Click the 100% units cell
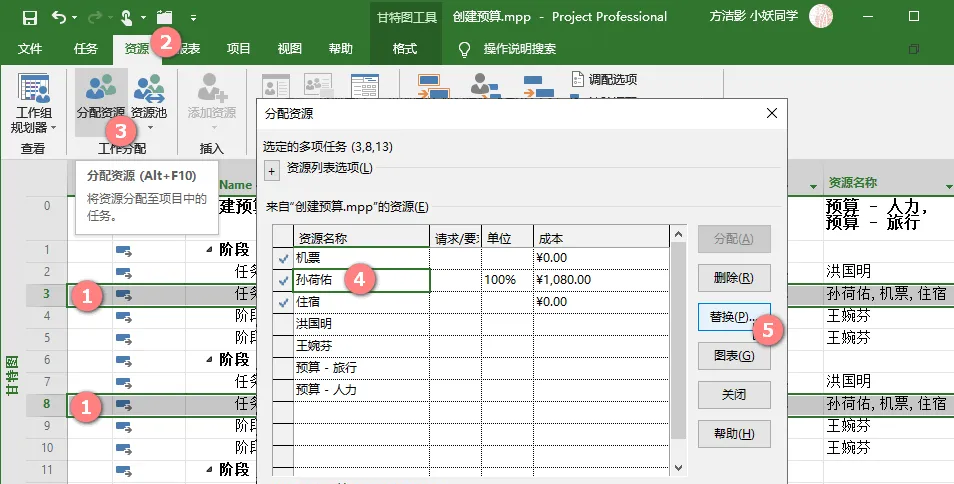The height and width of the screenshot is (484, 954). pyautogui.click(x=507, y=280)
